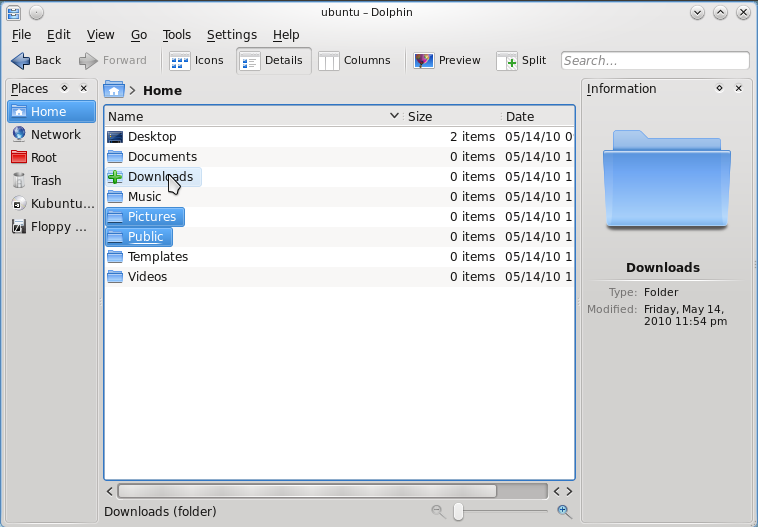Click horizontal scrollbar left arrow
The width and height of the screenshot is (758, 527).
[x=110, y=492]
